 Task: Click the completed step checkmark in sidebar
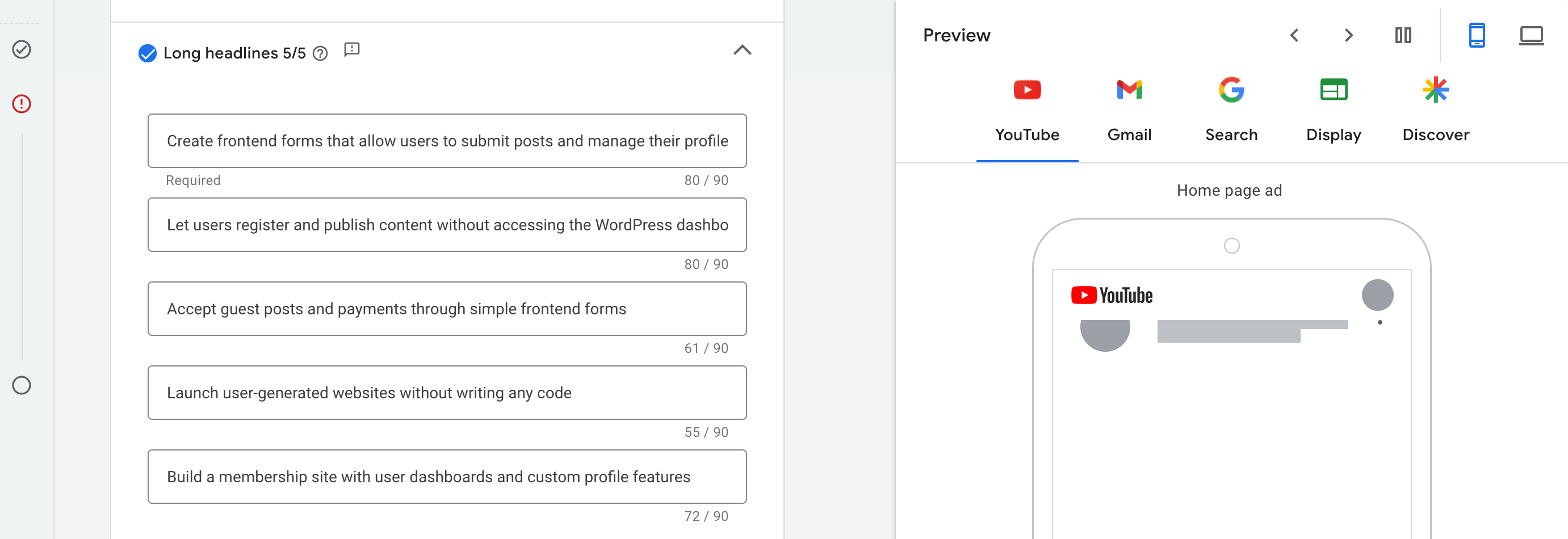point(22,49)
